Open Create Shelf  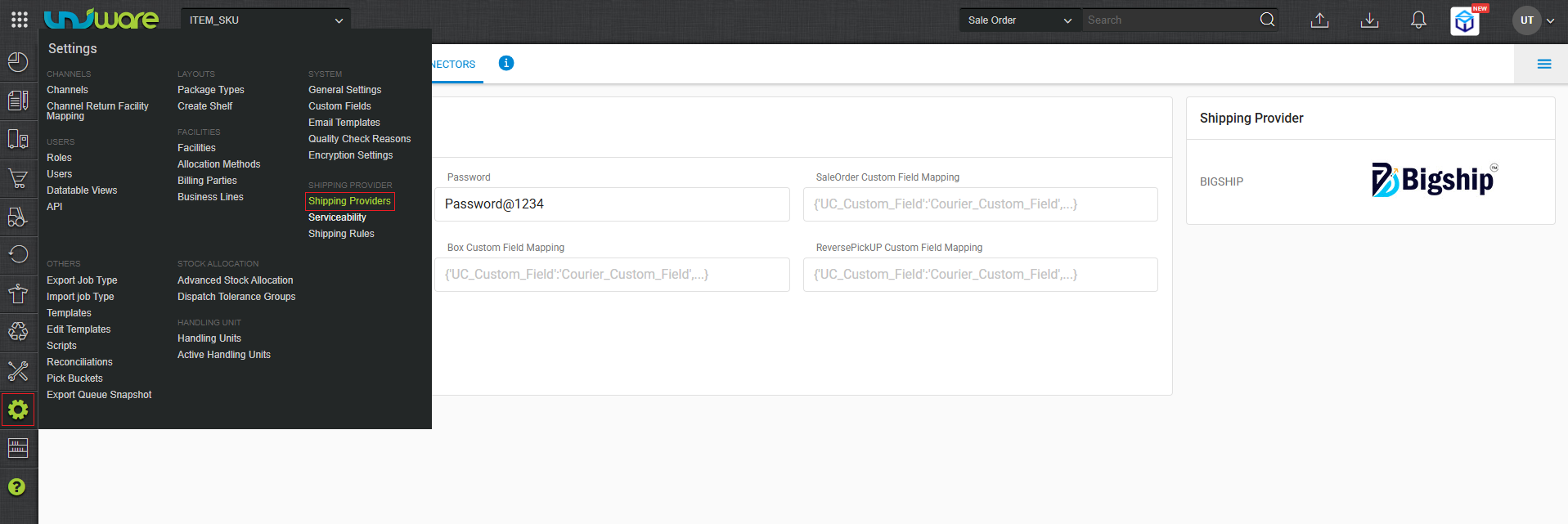pos(204,106)
